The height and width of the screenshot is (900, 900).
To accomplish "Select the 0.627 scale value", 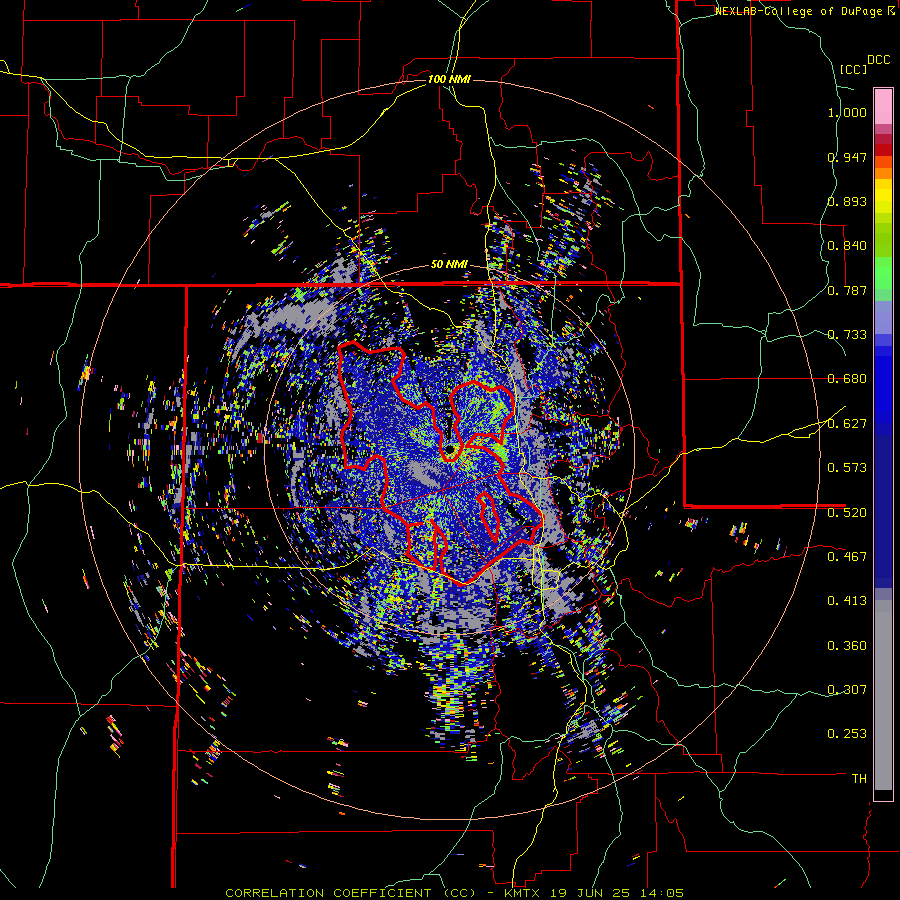I will pyautogui.click(x=847, y=424).
